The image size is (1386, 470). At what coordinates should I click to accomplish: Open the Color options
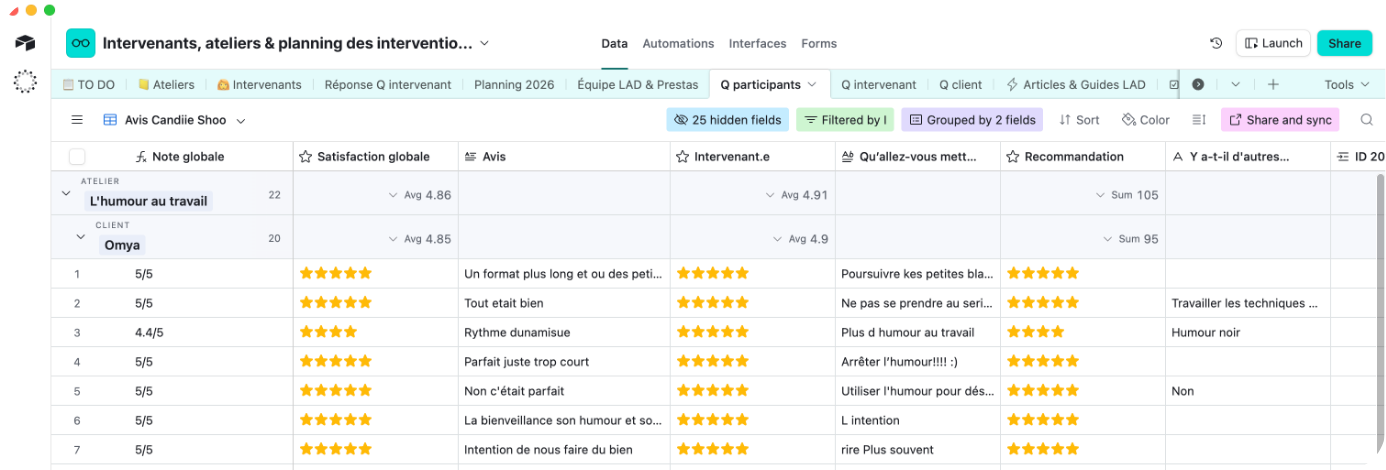[x=1145, y=120]
